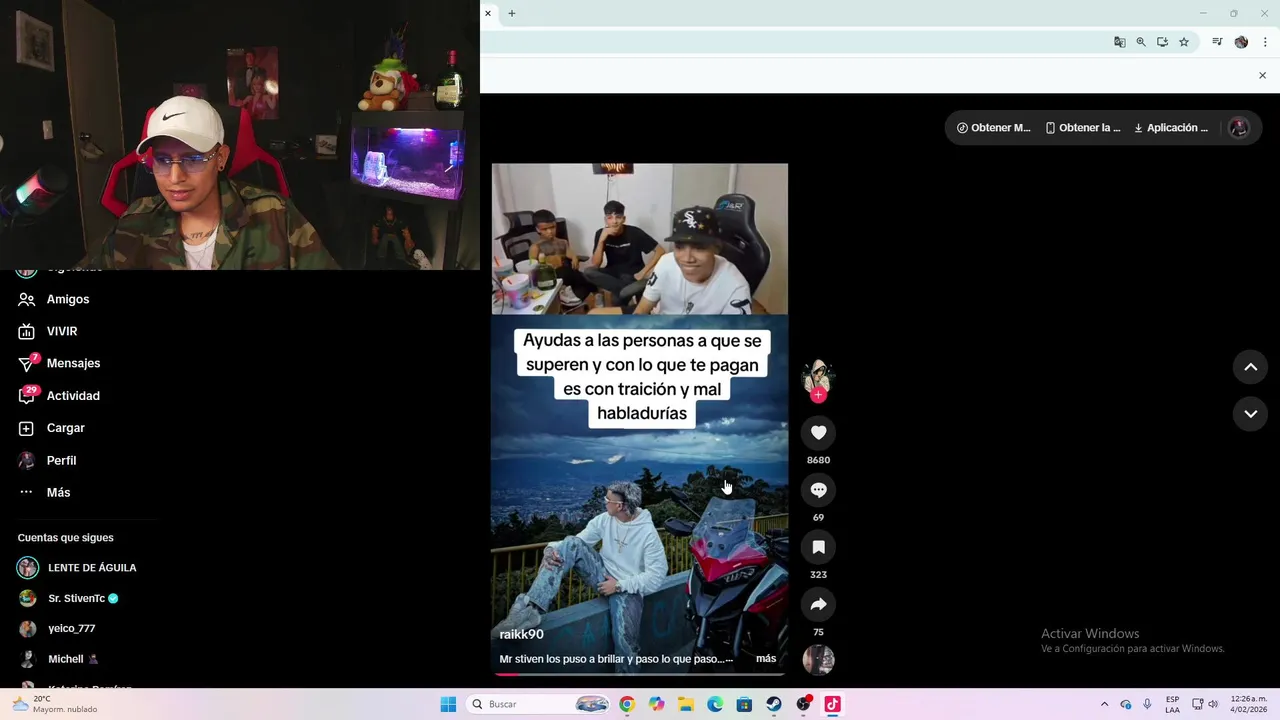The height and width of the screenshot is (720, 1280).
Task: Open File Explorer from the taskbar
Action: point(685,704)
